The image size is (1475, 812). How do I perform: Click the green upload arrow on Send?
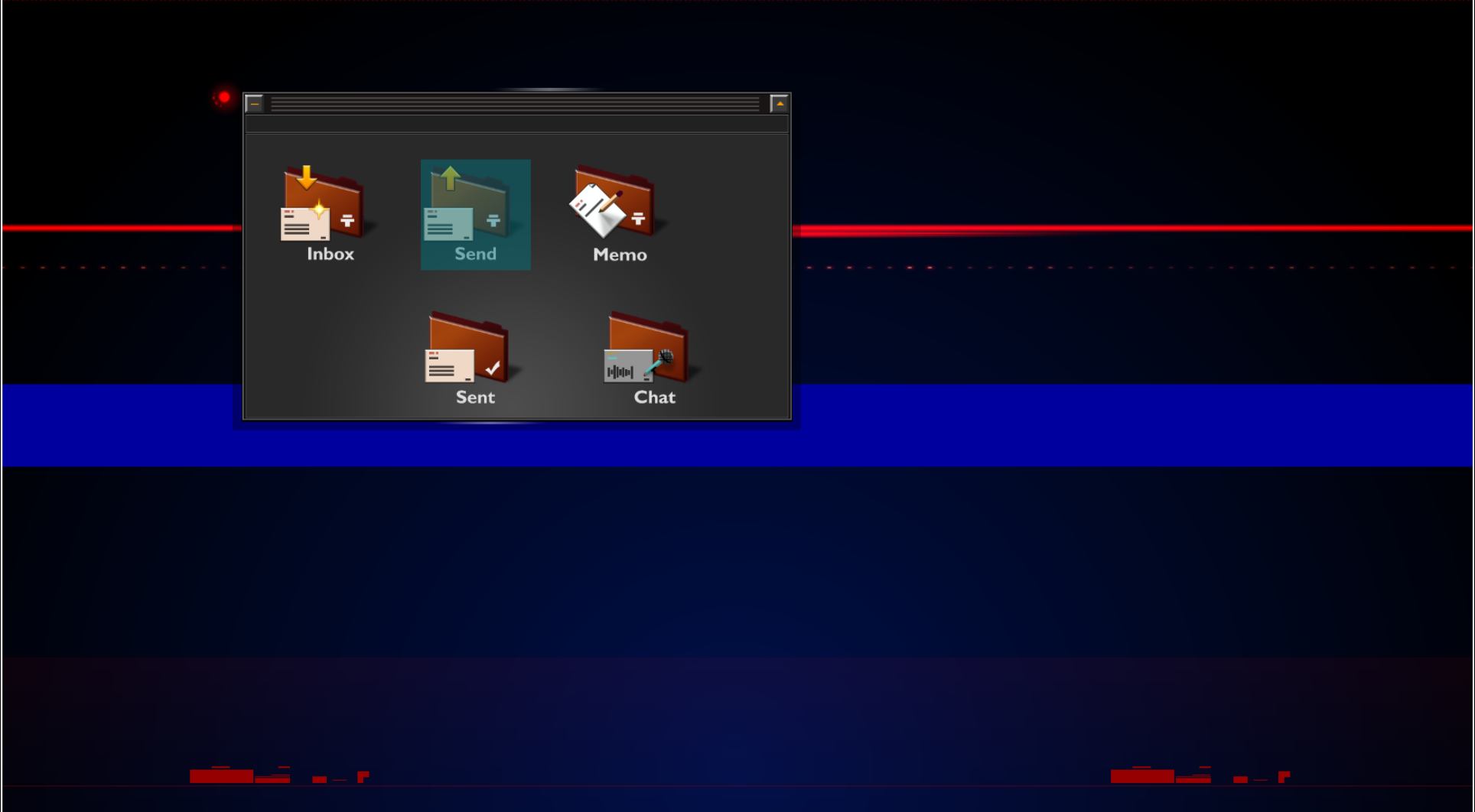pyautogui.click(x=450, y=177)
